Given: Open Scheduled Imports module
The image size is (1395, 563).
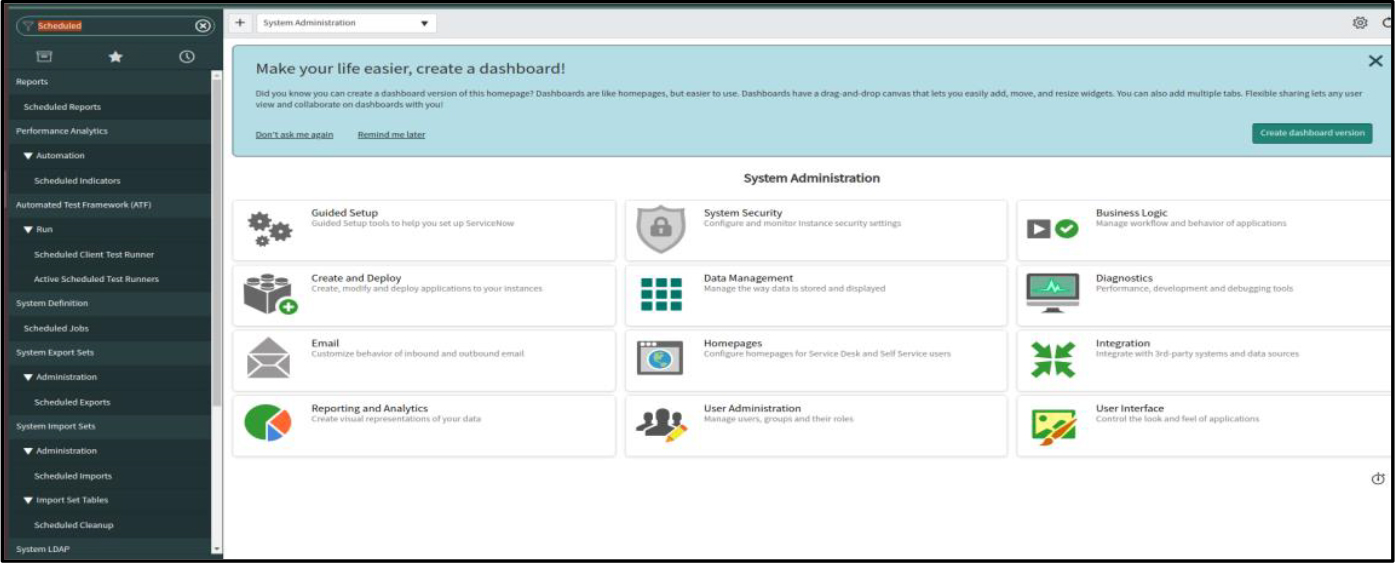Looking at the screenshot, I should pos(73,476).
